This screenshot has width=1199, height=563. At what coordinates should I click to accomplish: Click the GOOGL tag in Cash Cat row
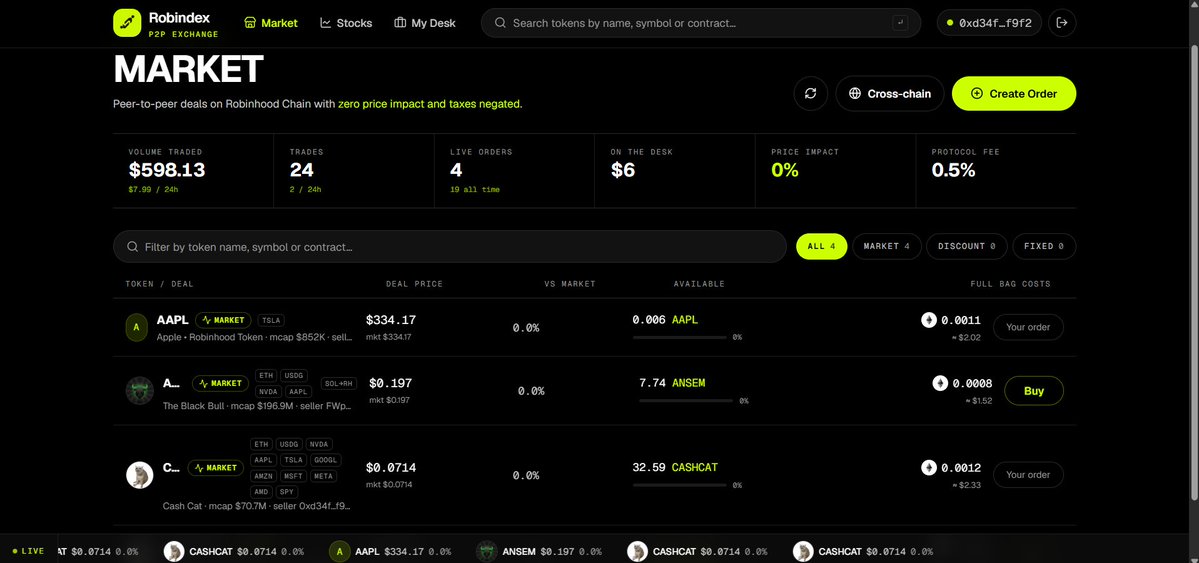(325, 460)
